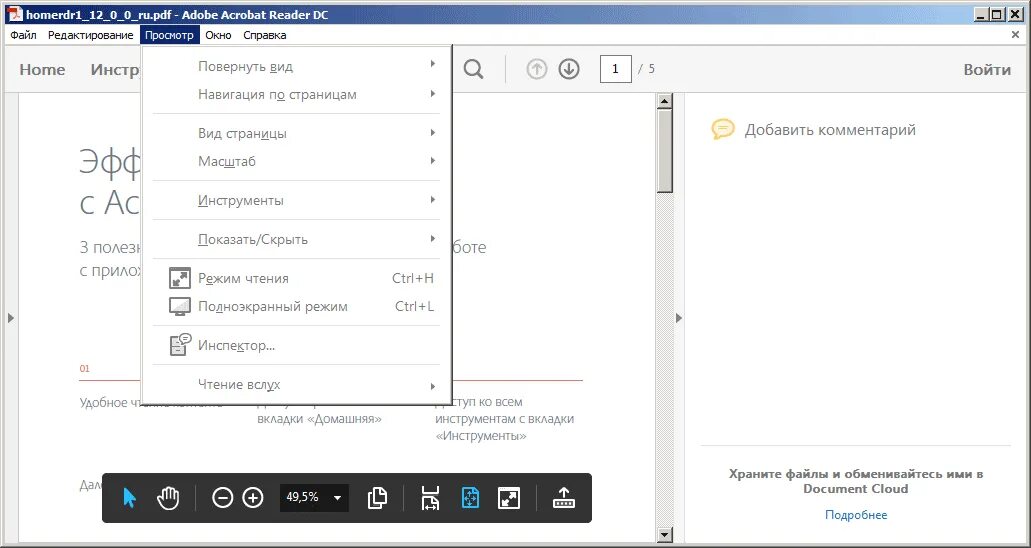Expand the left navigation pane arrow
1031x548 pixels.
tap(11, 318)
